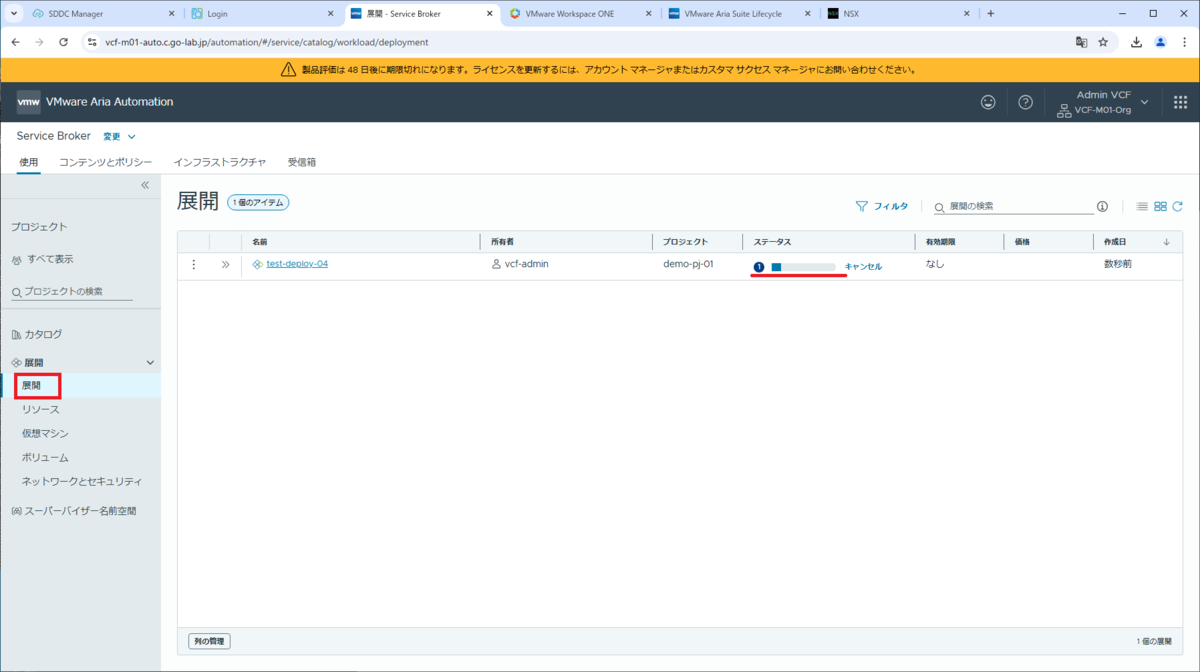
Task: Click キャンセル to cancel the deployment
Action: pos(863,267)
